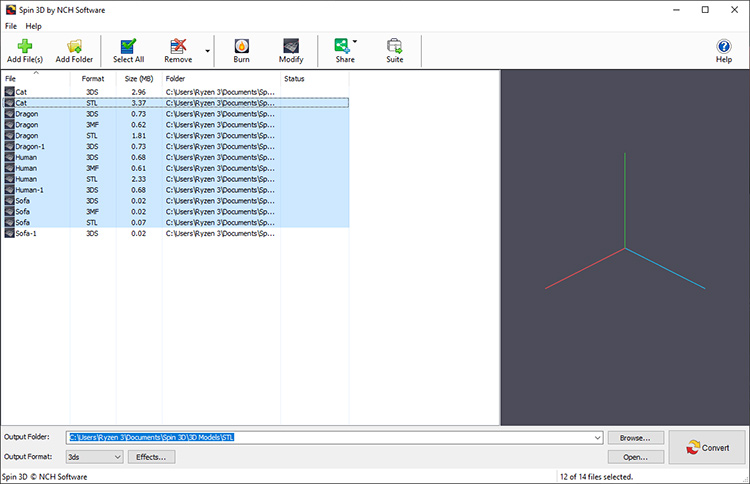
Task: Select the Dragon STL row with size 1.81
Action: coord(176,135)
